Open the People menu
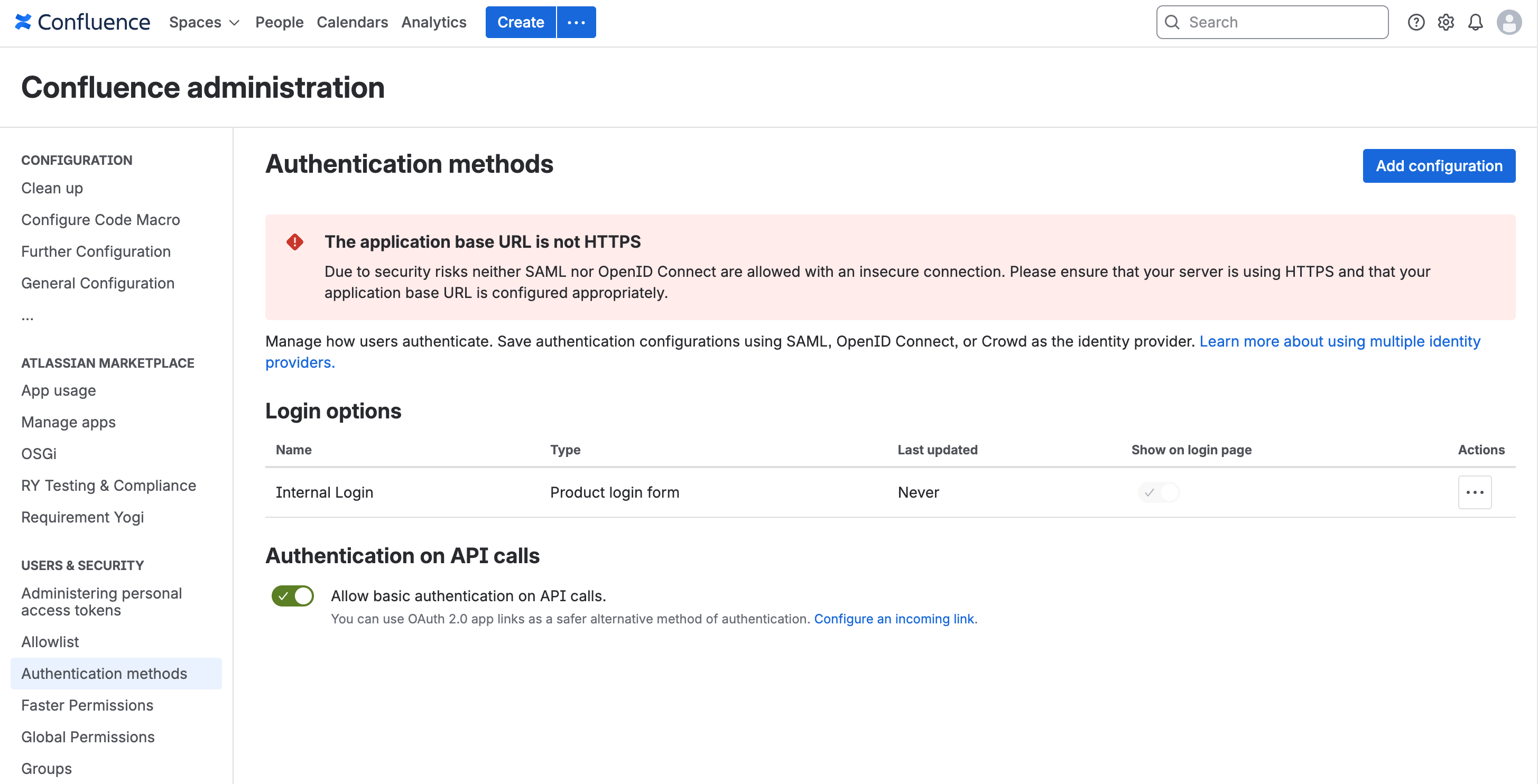The width and height of the screenshot is (1538, 784). (280, 22)
